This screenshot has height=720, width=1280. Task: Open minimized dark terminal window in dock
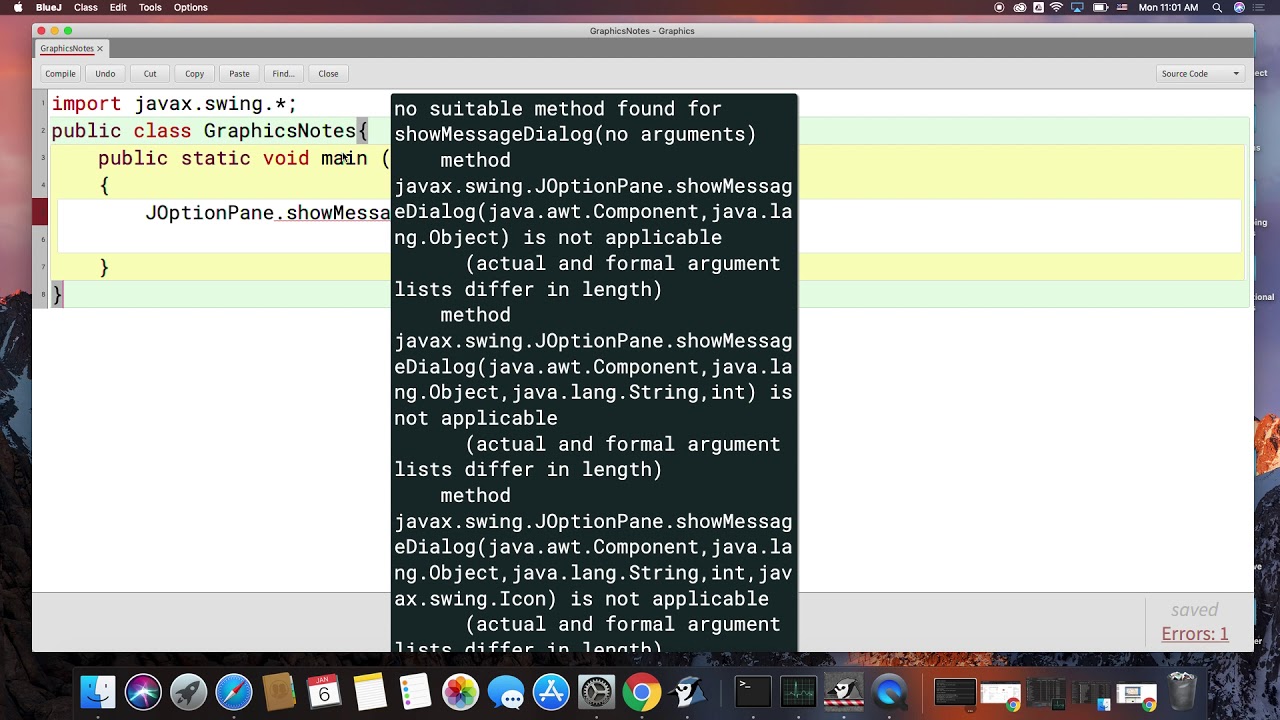tap(955, 692)
